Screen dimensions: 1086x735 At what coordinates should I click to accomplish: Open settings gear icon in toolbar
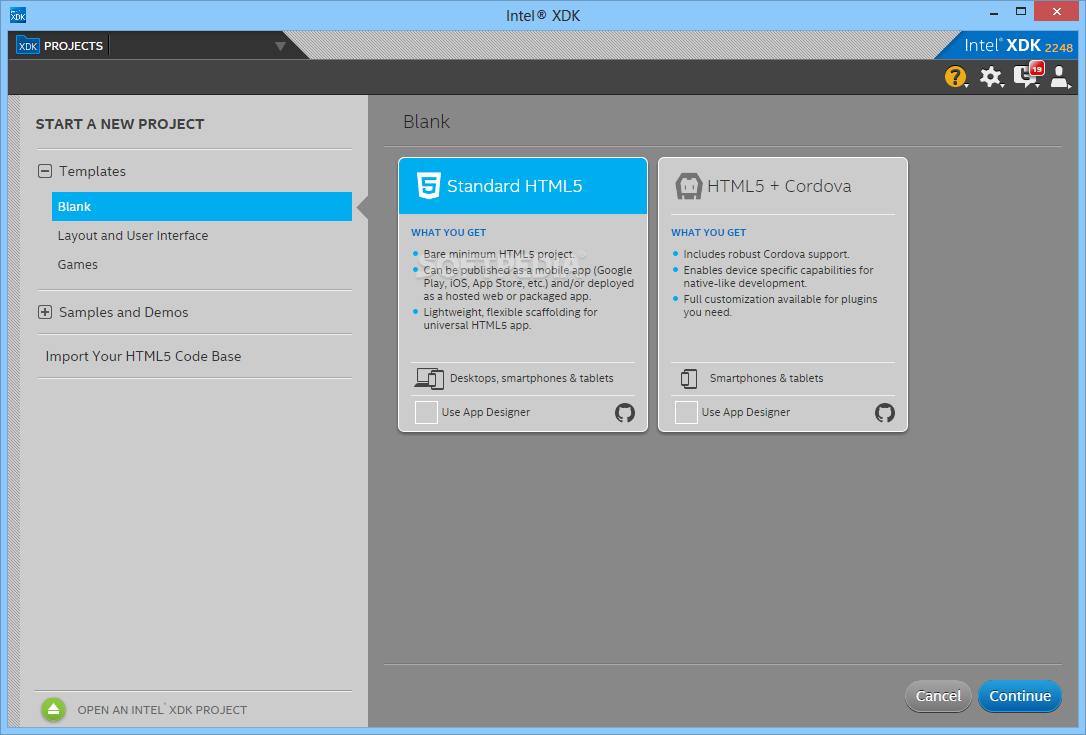990,76
